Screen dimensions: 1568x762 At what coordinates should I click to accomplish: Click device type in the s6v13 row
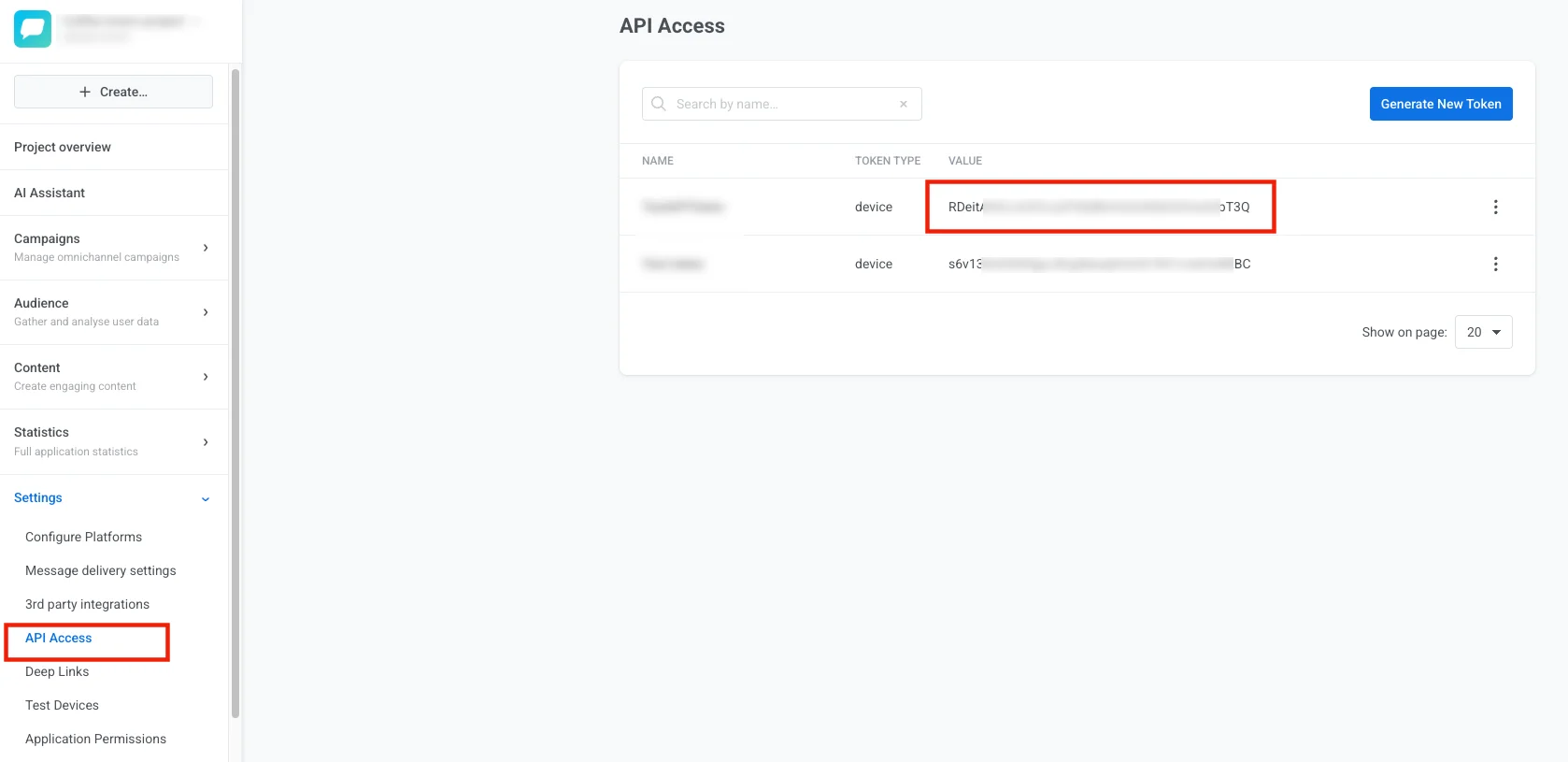(874, 264)
